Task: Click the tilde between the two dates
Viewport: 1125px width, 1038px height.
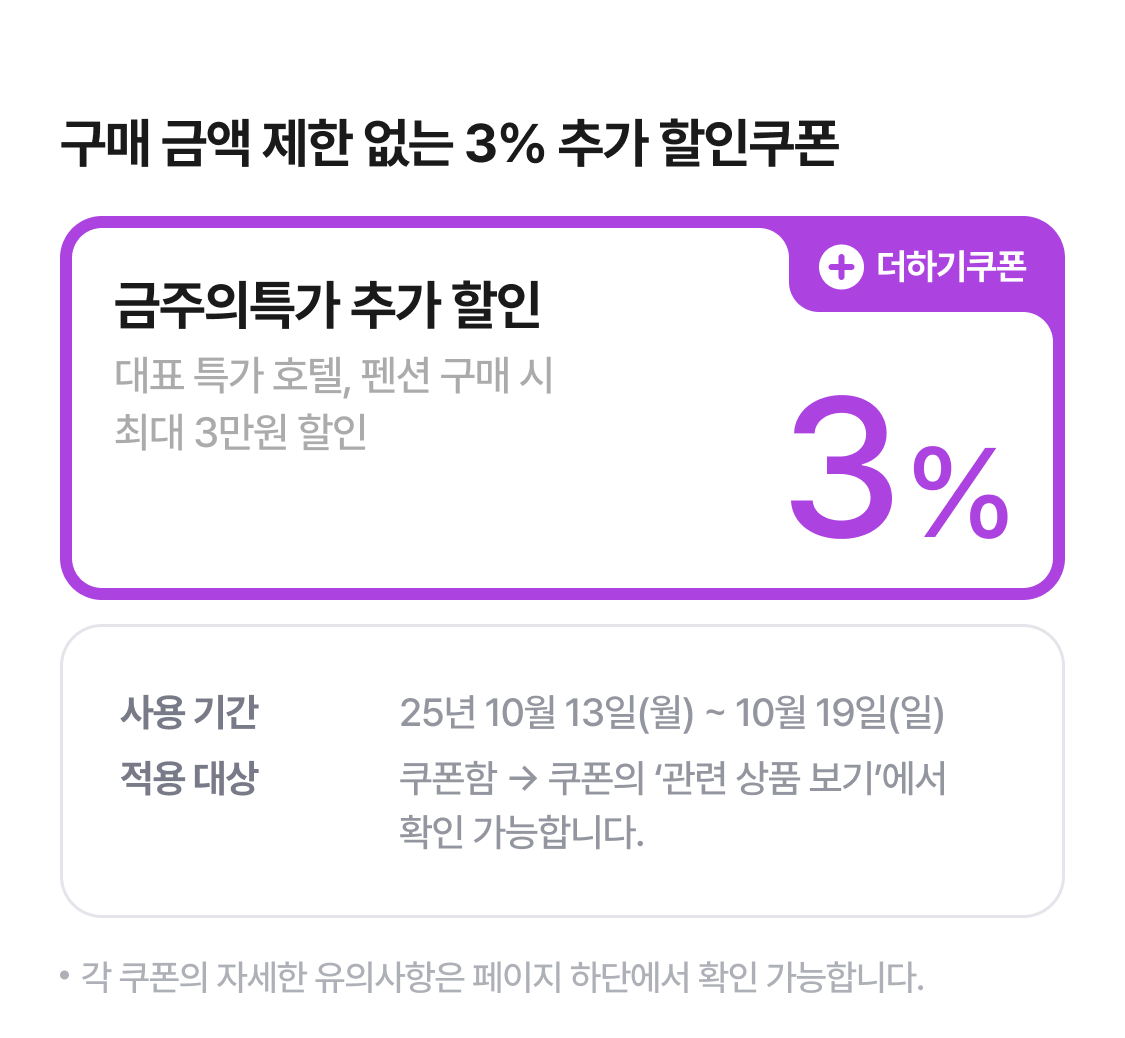Action: (x=714, y=714)
